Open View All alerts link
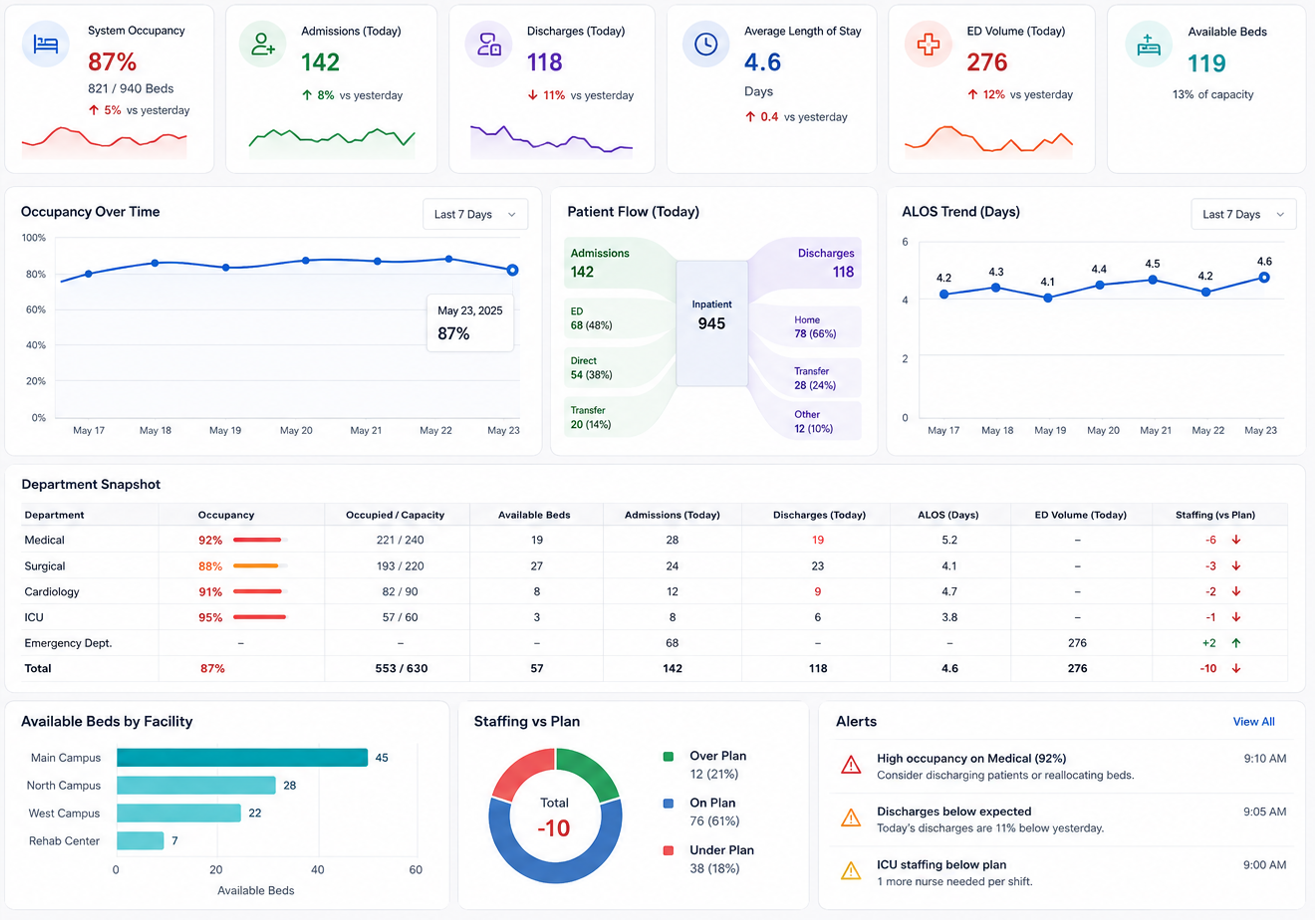This screenshot has width=1315, height=920. 1253,722
